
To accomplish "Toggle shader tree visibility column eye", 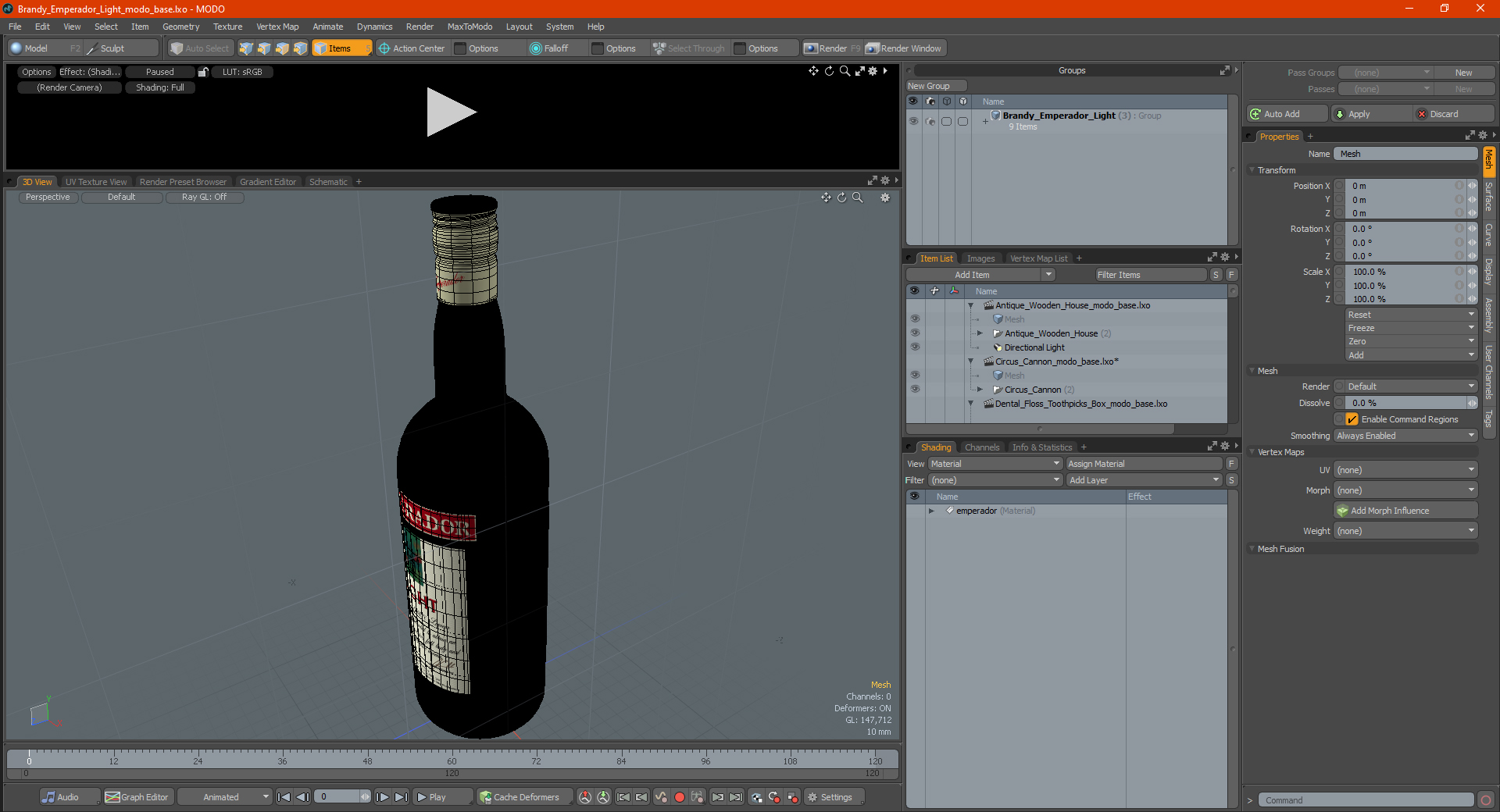I will (914, 497).
